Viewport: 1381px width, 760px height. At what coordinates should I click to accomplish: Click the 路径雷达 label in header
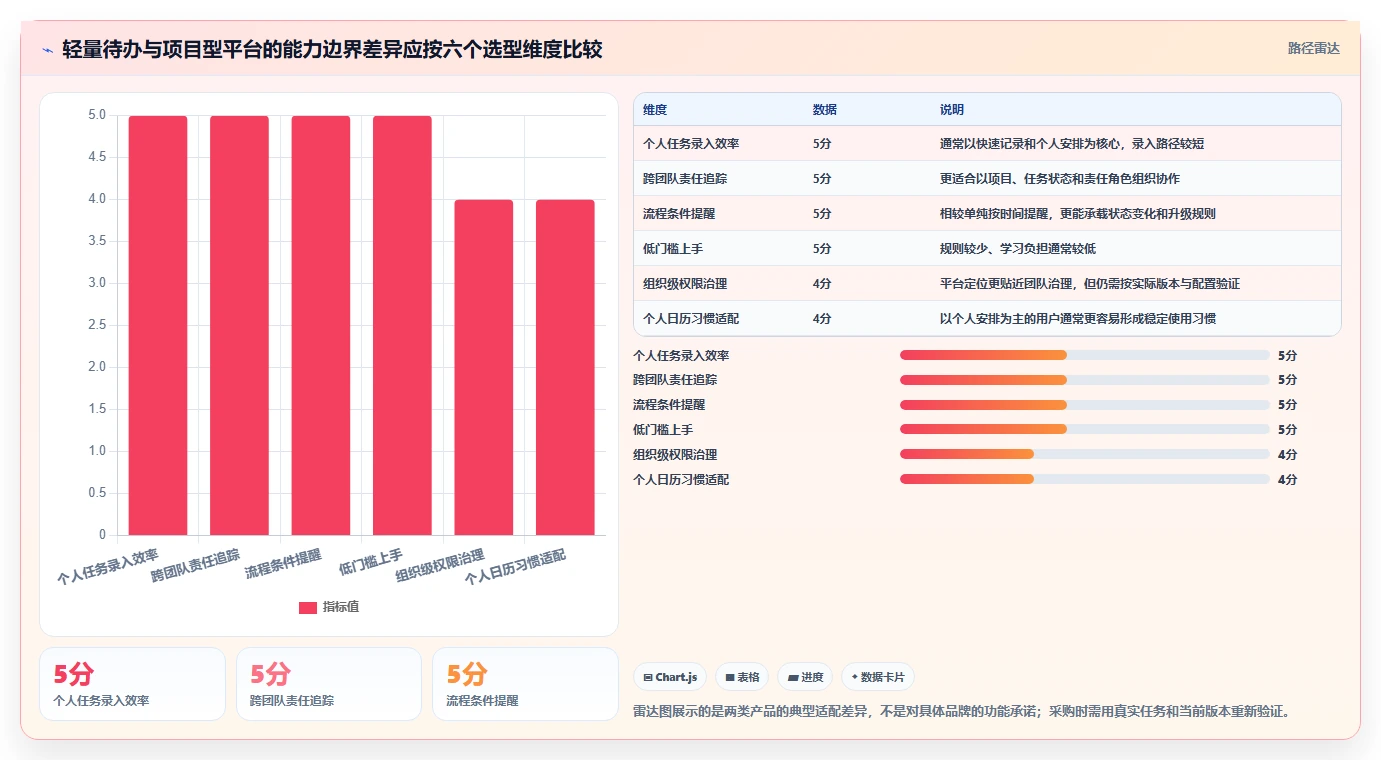pyautogui.click(x=1313, y=48)
